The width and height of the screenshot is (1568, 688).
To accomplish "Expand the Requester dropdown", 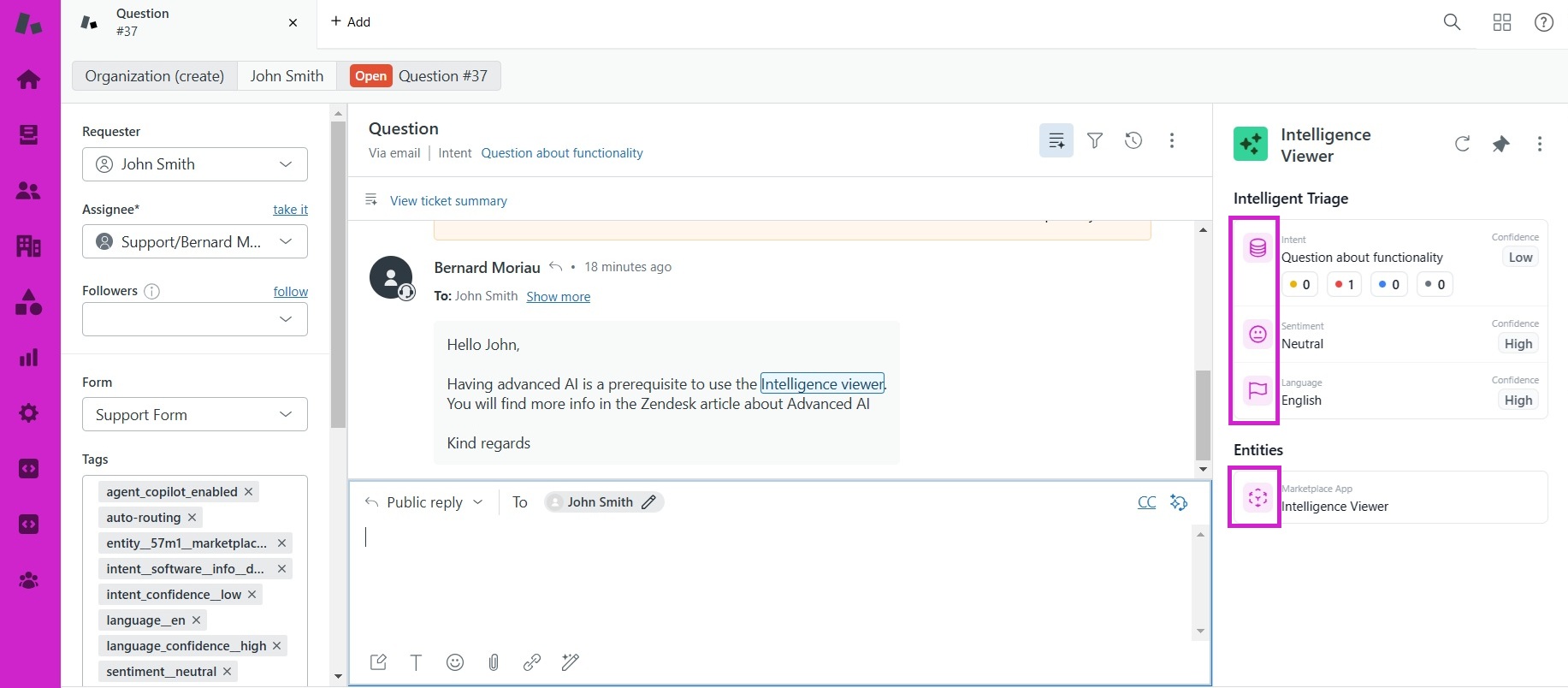I will click(x=195, y=164).
